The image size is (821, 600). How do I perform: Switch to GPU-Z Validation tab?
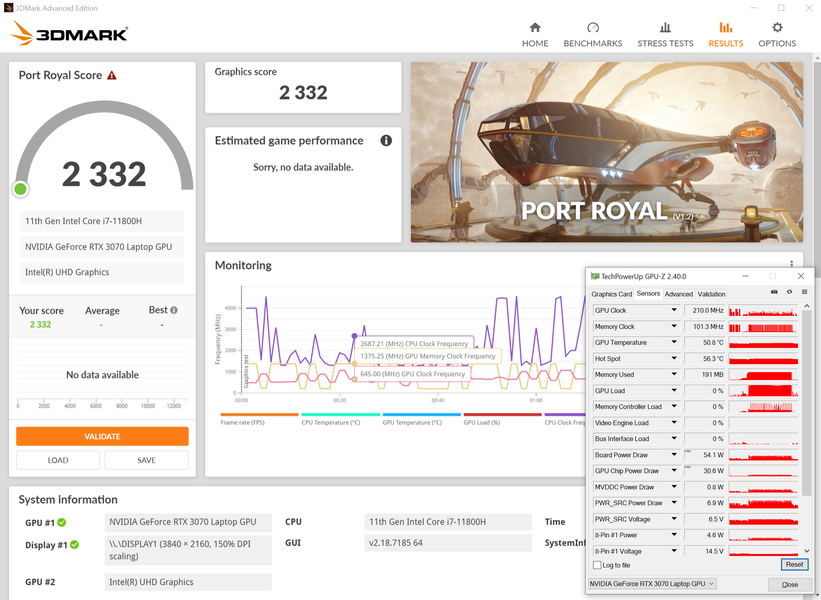(x=711, y=294)
